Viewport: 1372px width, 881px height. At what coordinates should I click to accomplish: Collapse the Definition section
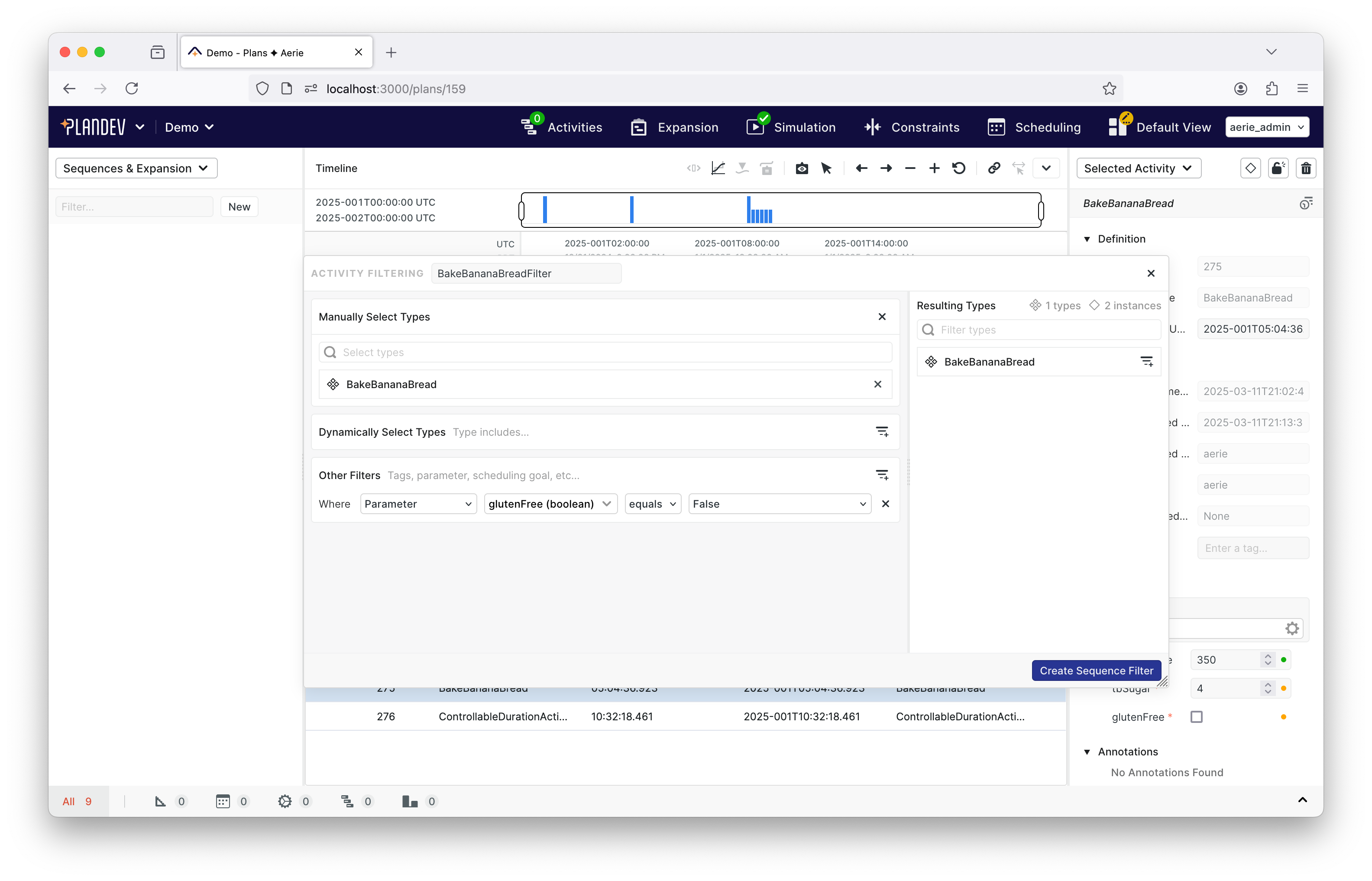(x=1087, y=239)
